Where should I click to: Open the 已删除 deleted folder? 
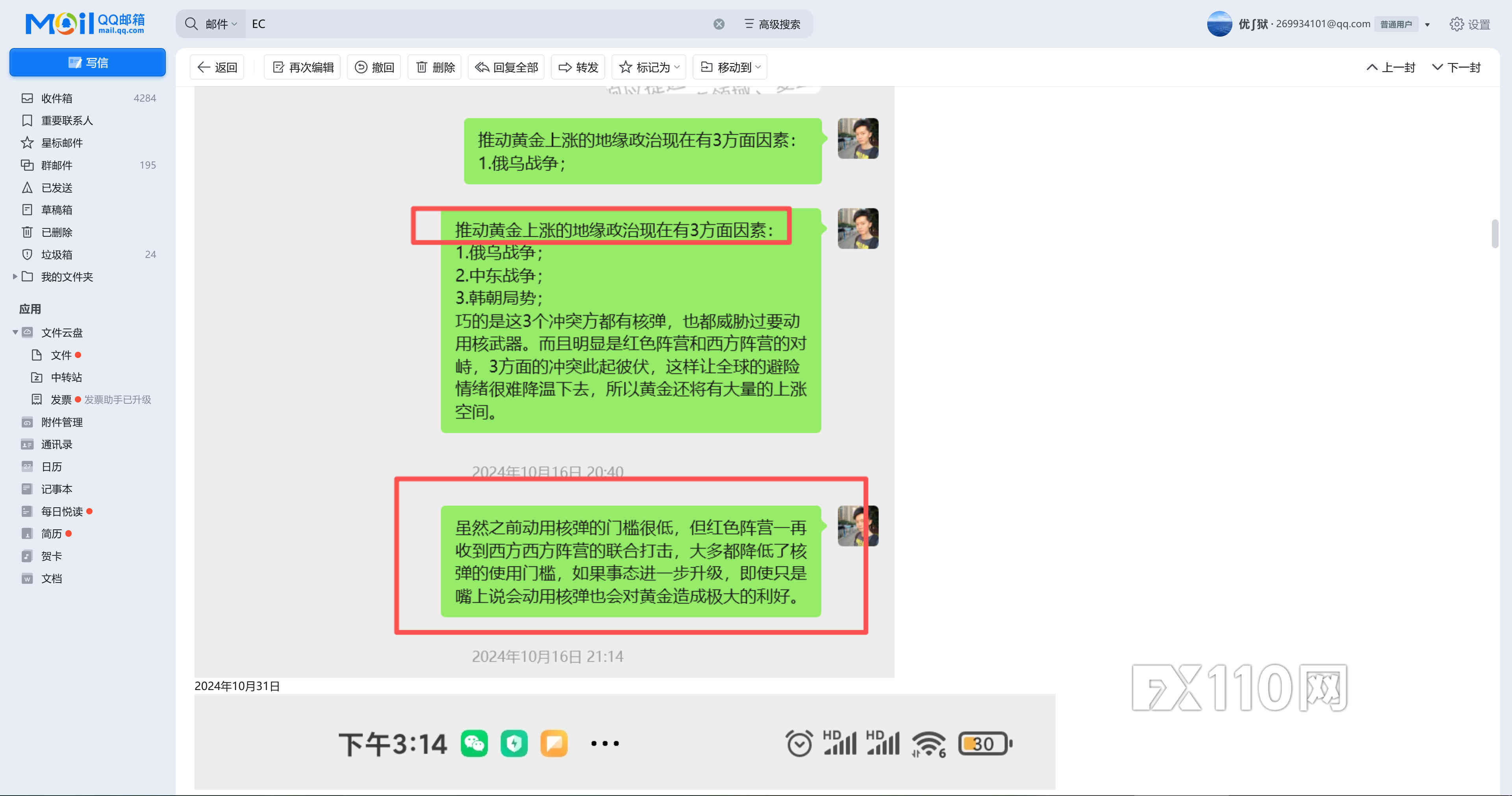[88, 232]
